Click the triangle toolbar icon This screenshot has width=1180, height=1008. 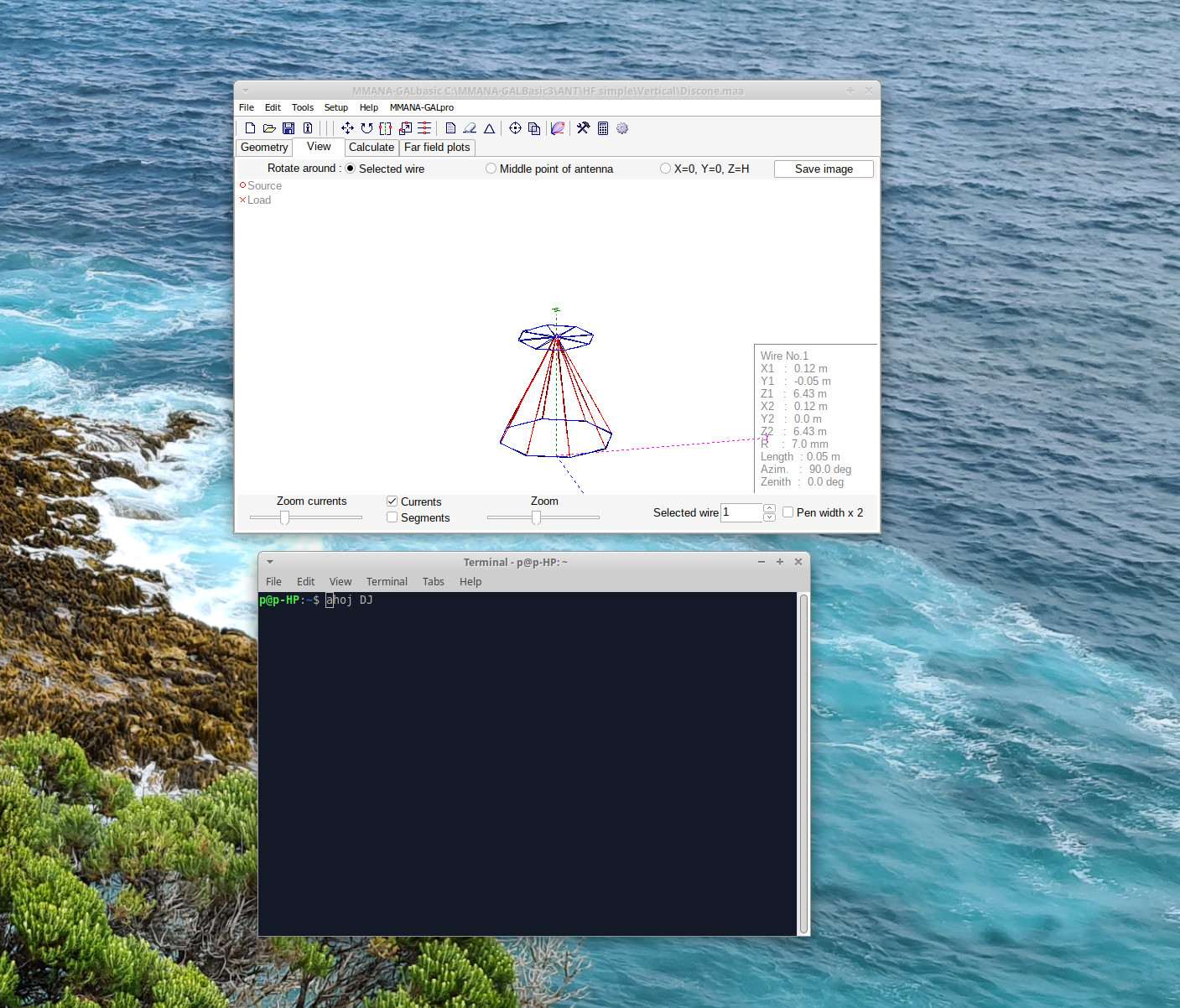[490, 128]
